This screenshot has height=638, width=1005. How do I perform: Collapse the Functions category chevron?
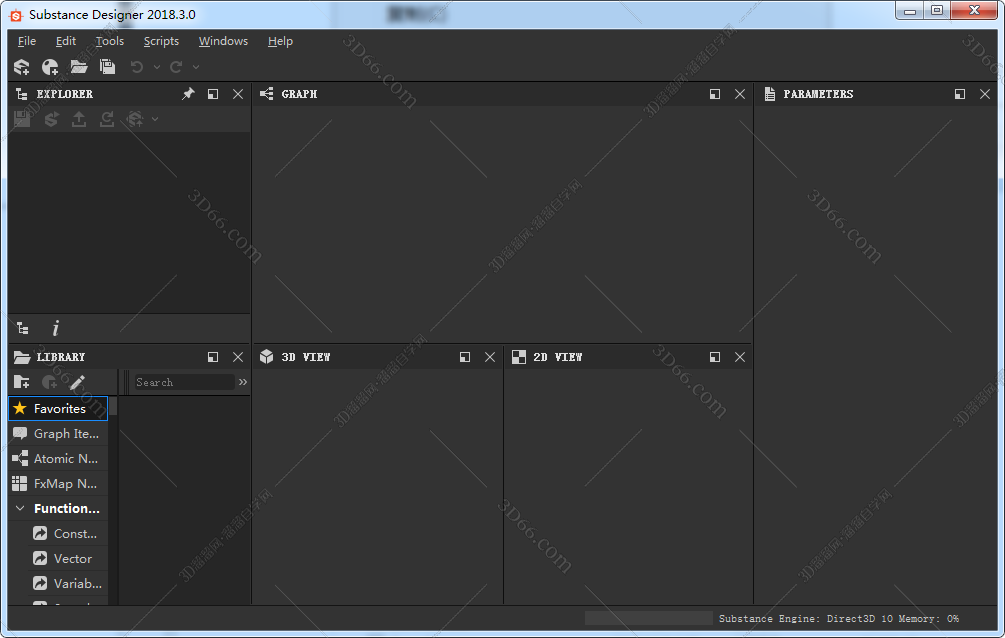20,508
